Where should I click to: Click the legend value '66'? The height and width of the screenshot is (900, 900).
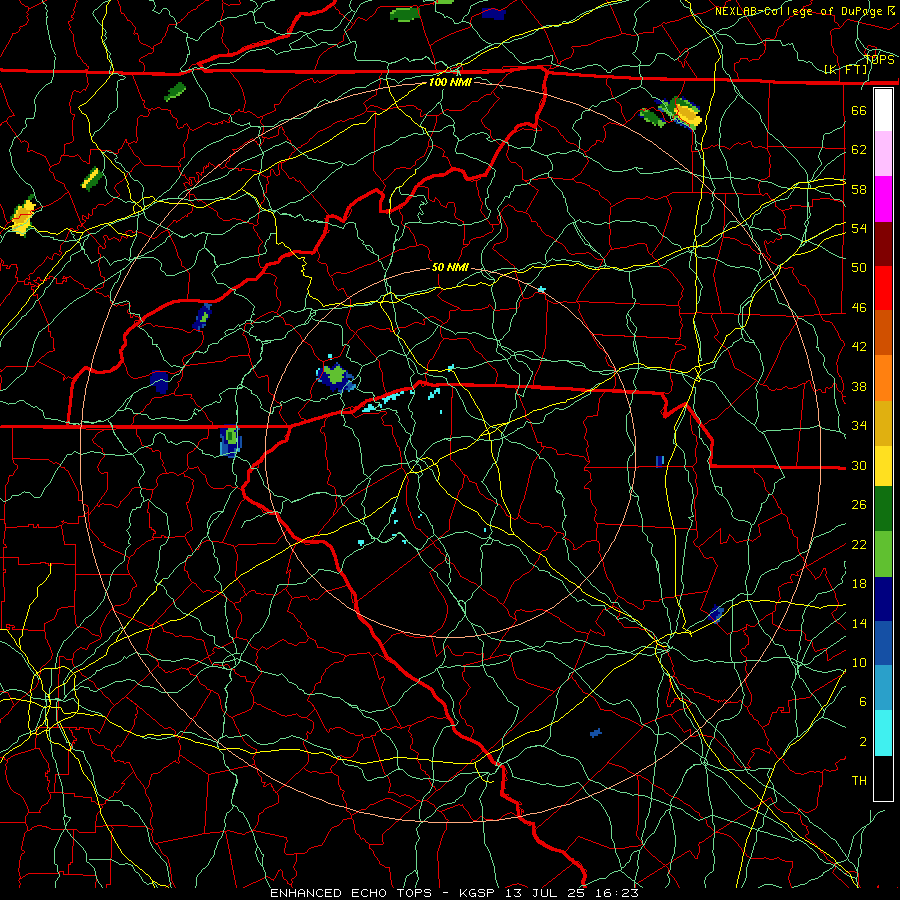(x=859, y=110)
